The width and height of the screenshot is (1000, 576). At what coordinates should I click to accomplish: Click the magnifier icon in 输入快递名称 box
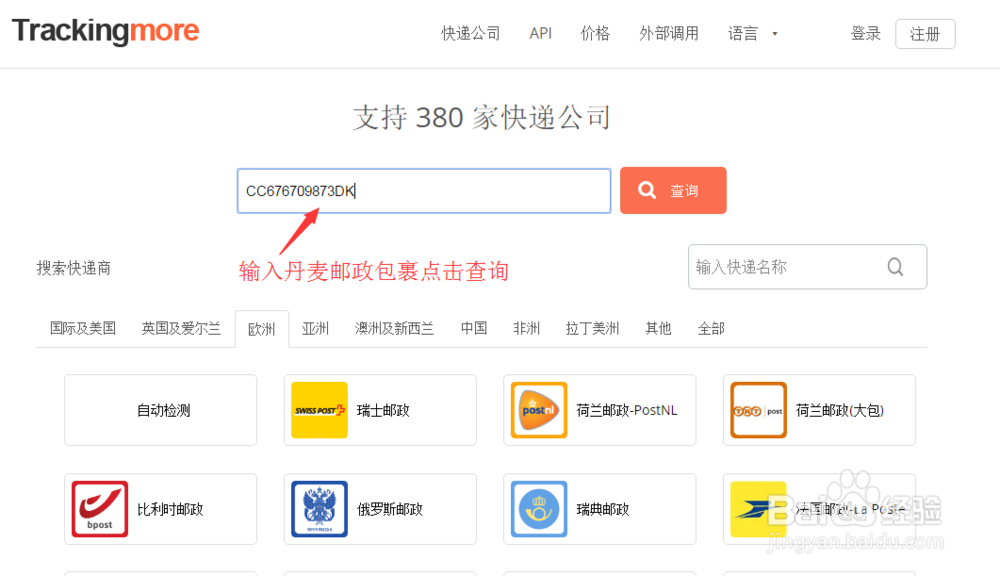click(x=894, y=267)
